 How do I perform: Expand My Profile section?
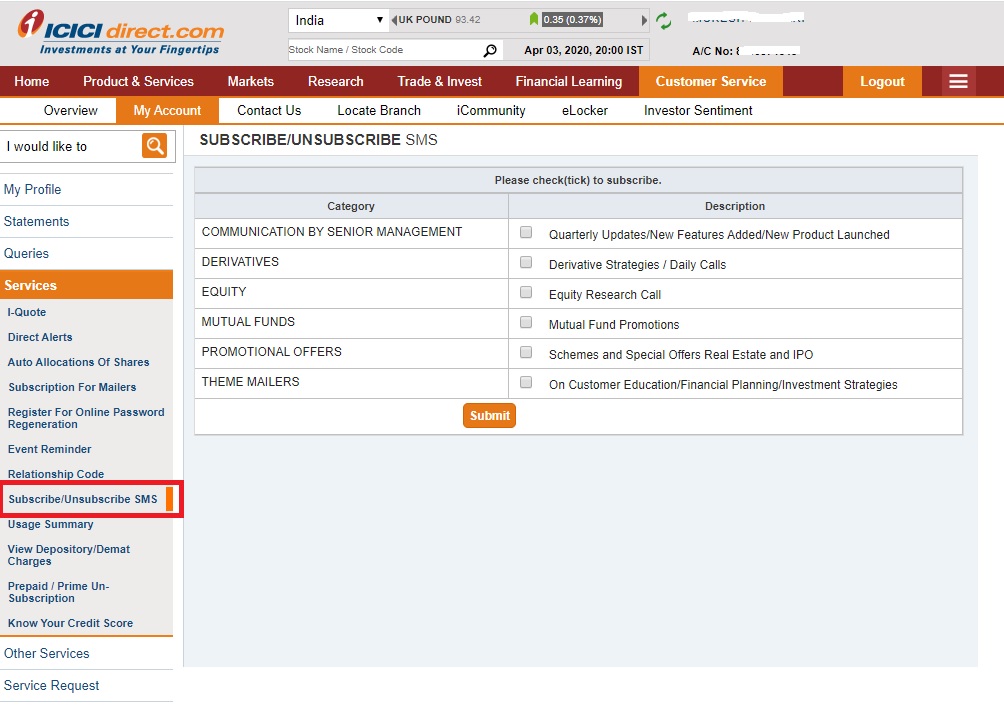[x=86, y=189]
